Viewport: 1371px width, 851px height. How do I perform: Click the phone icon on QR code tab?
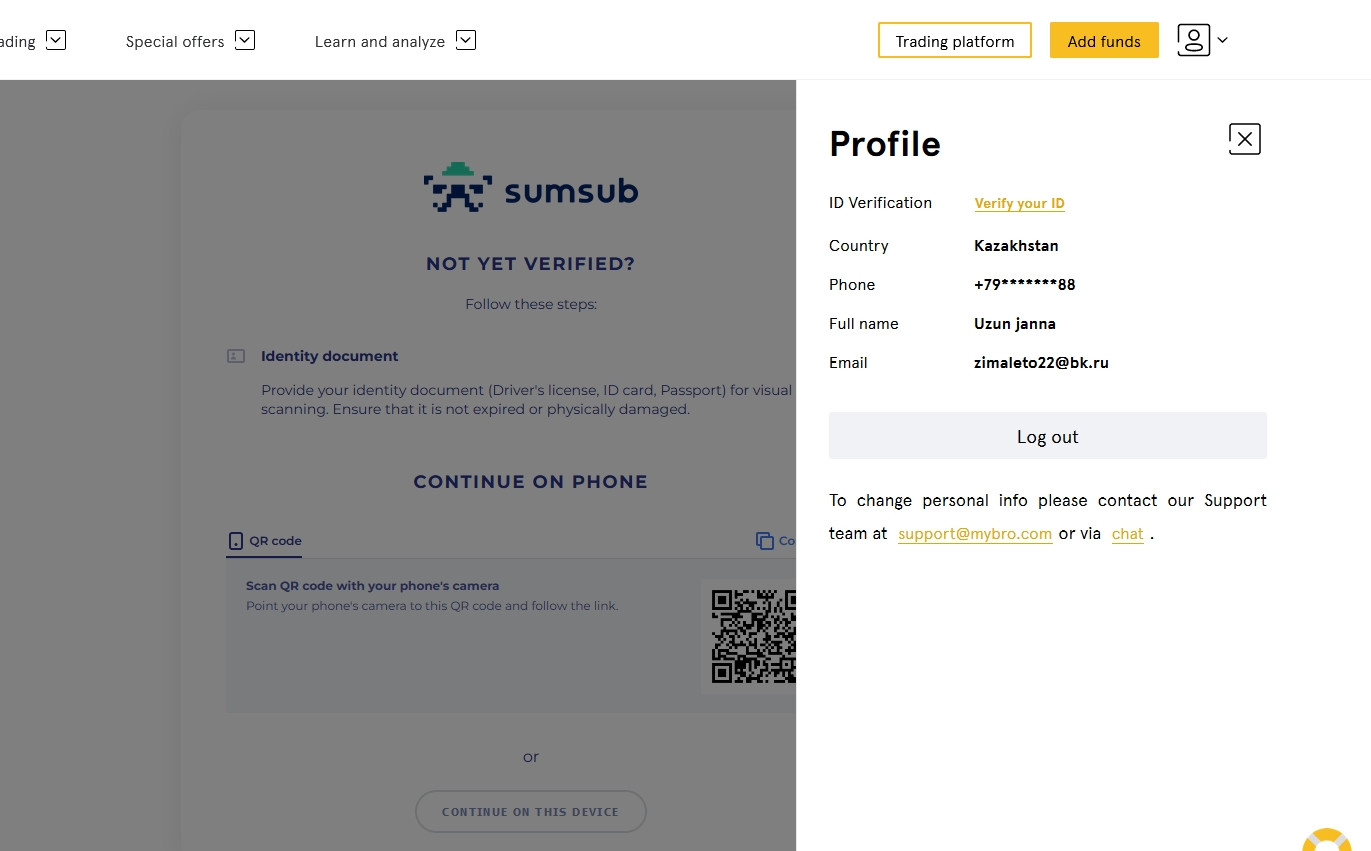click(236, 541)
